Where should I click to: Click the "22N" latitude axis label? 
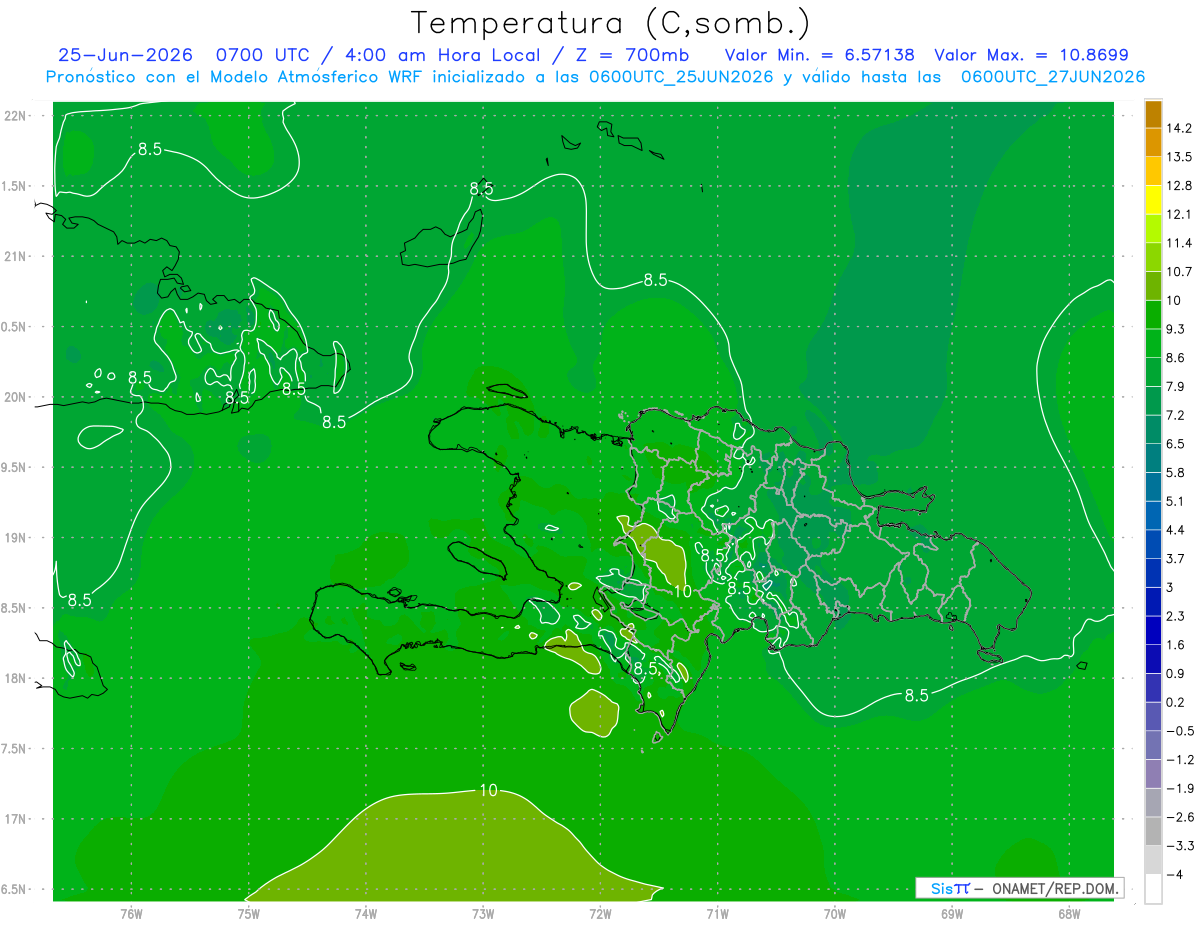[17, 116]
